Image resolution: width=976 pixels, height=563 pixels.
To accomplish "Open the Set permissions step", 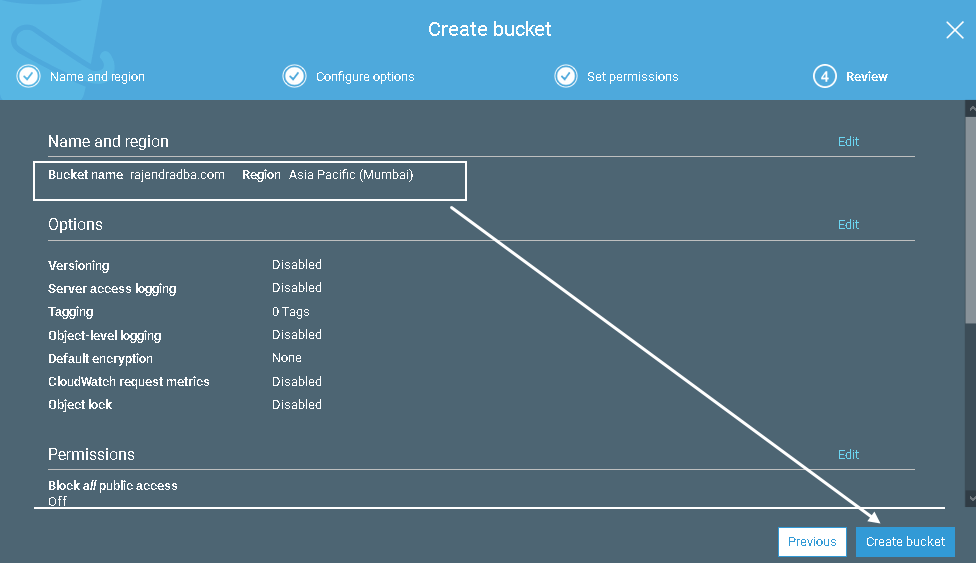I will (x=632, y=77).
